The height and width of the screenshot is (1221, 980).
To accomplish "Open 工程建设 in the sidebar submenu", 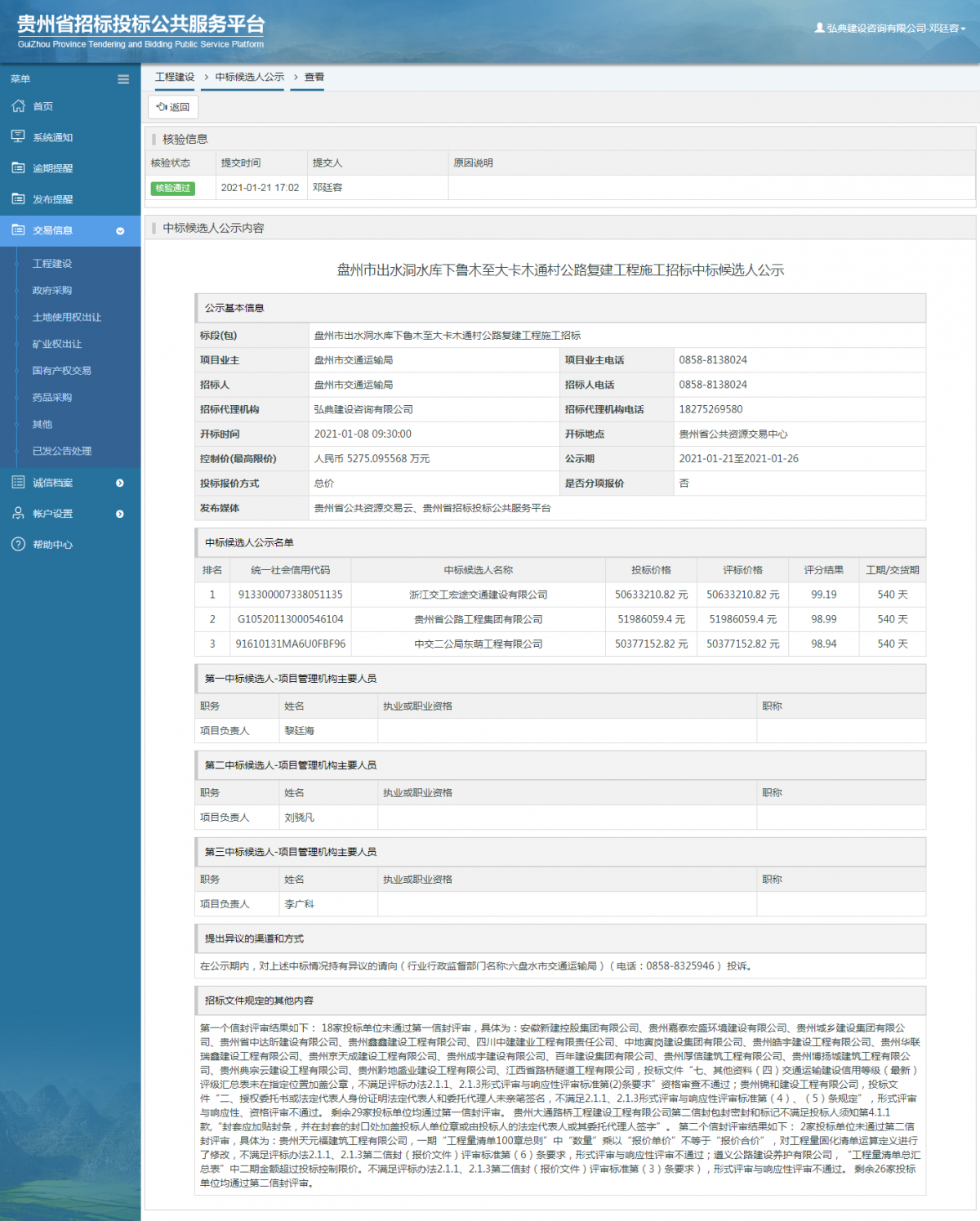I will coord(52,264).
